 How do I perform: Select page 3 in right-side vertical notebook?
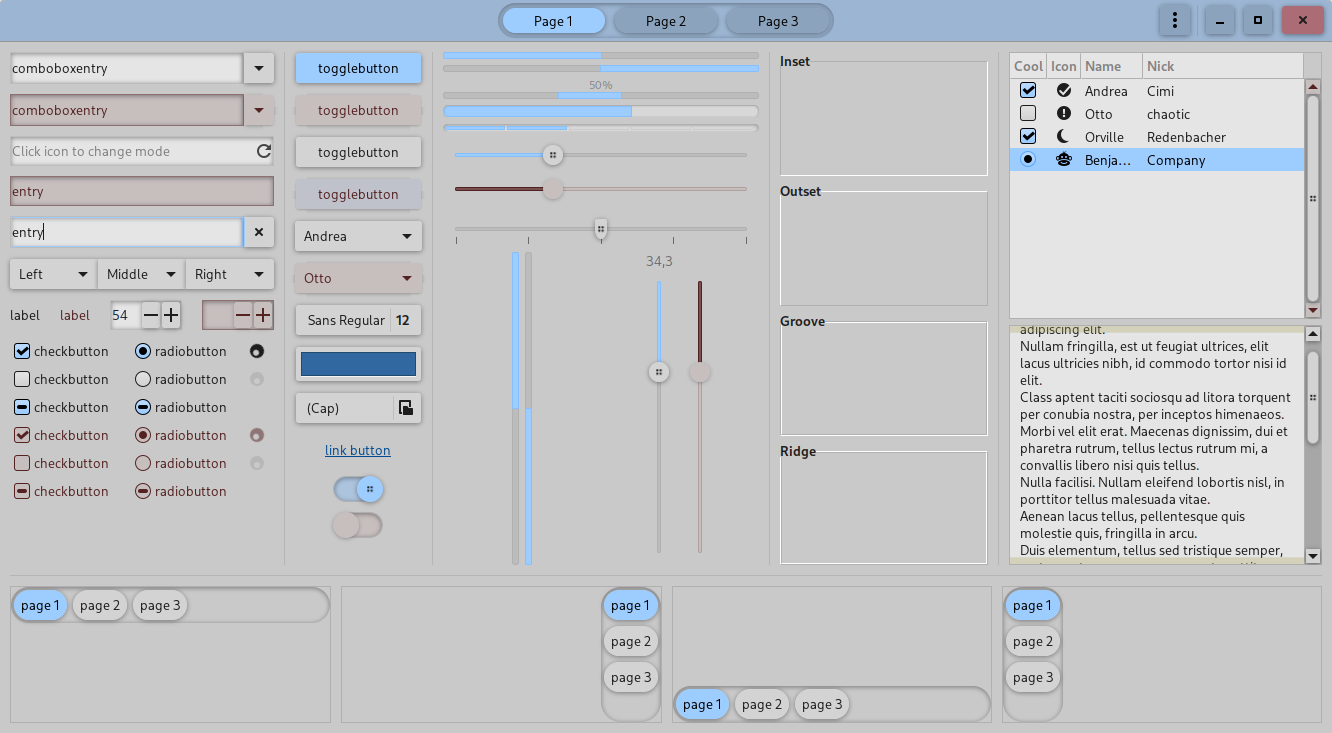click(631, 677)
